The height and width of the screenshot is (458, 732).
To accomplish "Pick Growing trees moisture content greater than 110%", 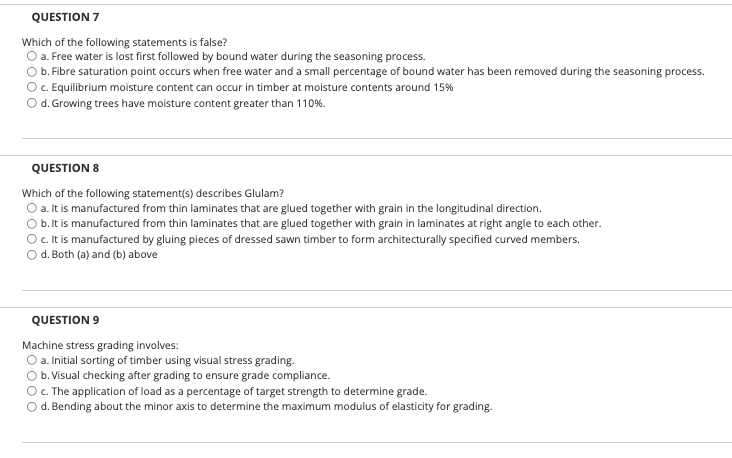I will [31, 103].
